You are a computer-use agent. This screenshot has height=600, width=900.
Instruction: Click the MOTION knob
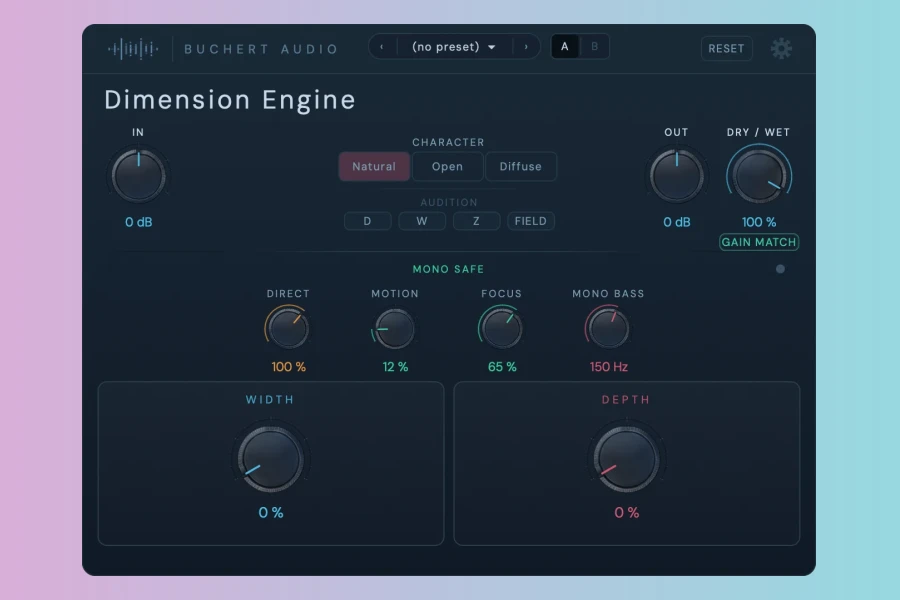395,328
